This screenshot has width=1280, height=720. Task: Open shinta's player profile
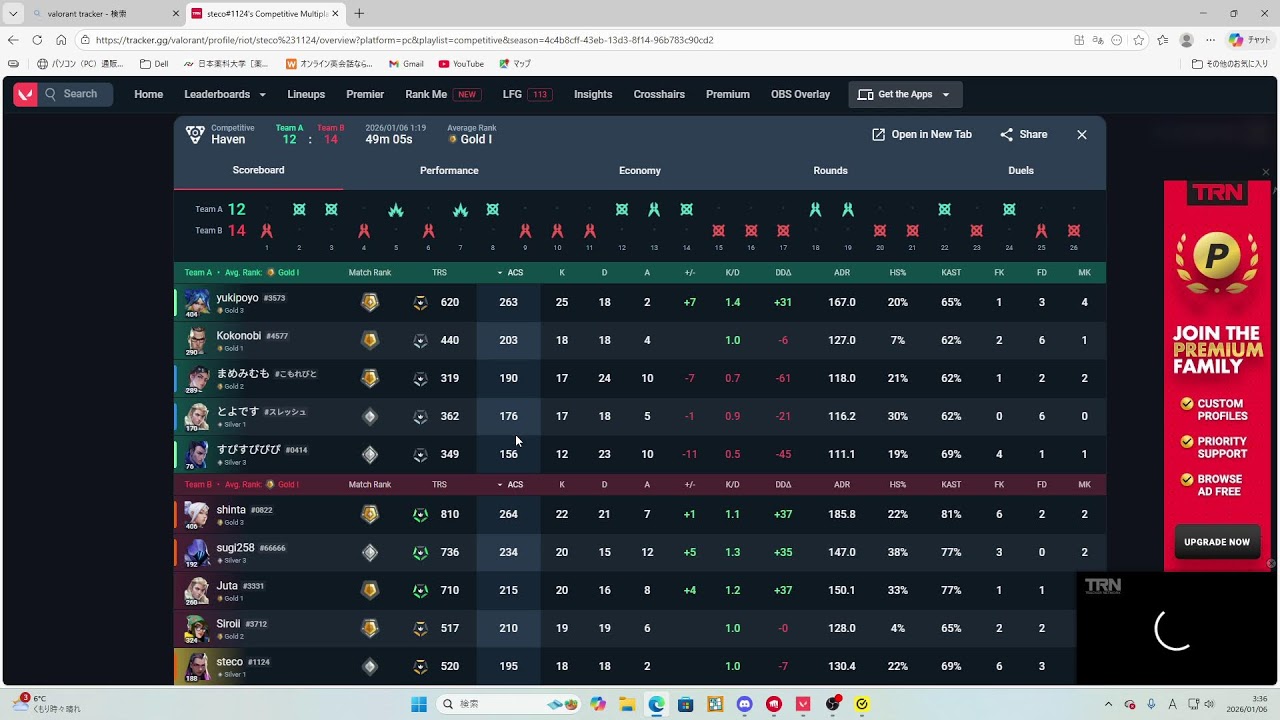[x=231, y=510]
